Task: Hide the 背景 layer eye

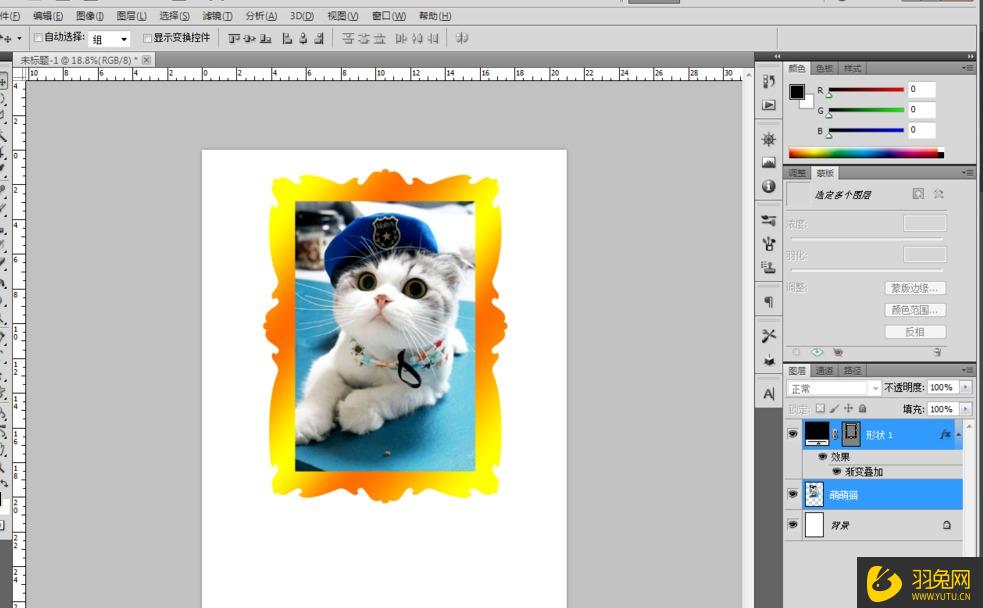Action: click(x=792, y=524)
